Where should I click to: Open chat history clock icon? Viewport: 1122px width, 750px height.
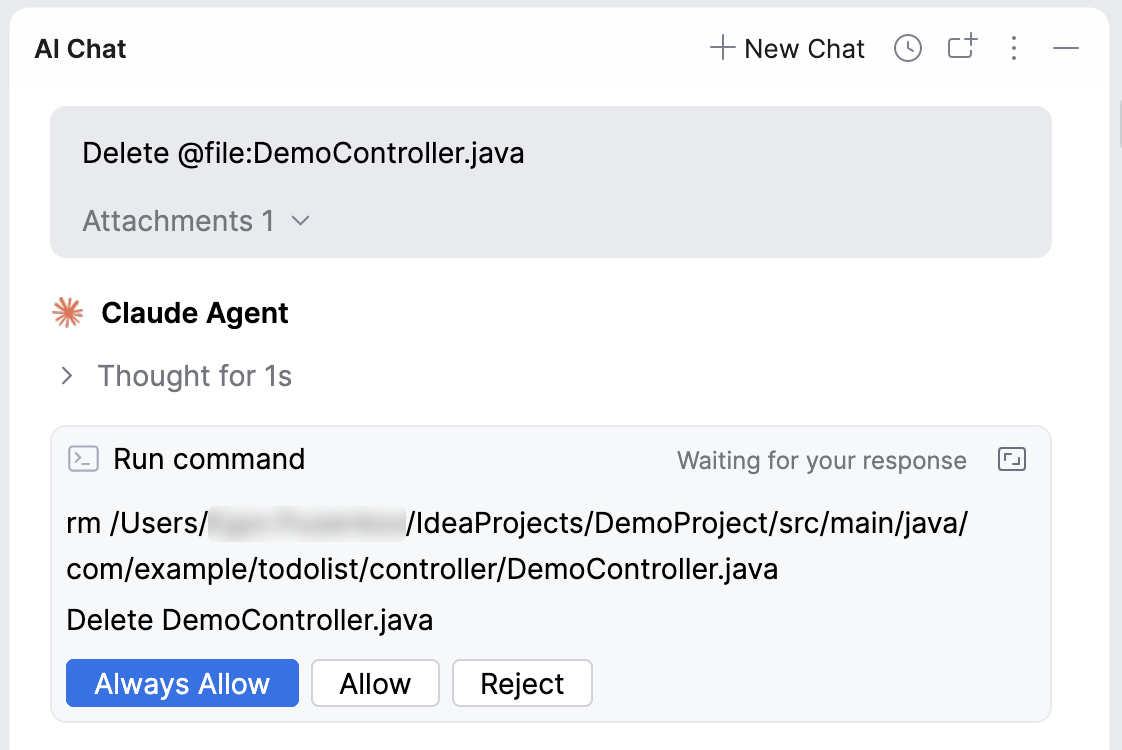[907, 49]
